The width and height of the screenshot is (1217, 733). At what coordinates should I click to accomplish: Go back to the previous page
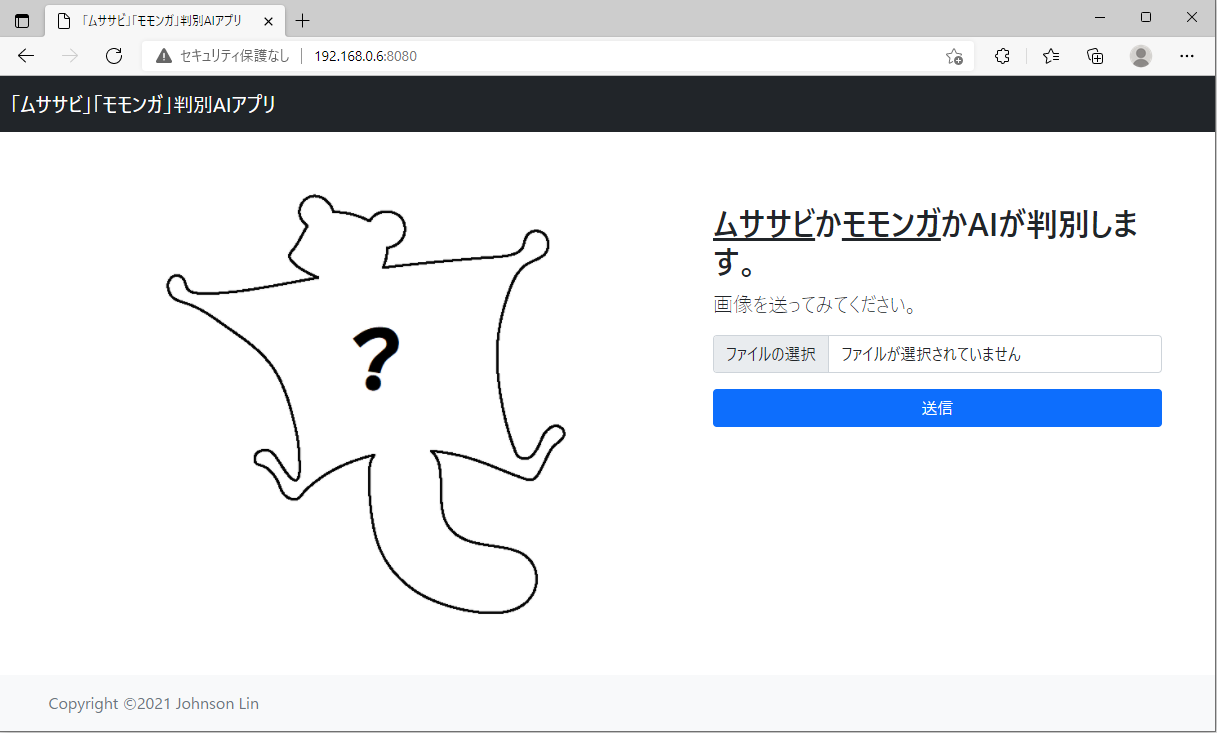tap(25, 56)
